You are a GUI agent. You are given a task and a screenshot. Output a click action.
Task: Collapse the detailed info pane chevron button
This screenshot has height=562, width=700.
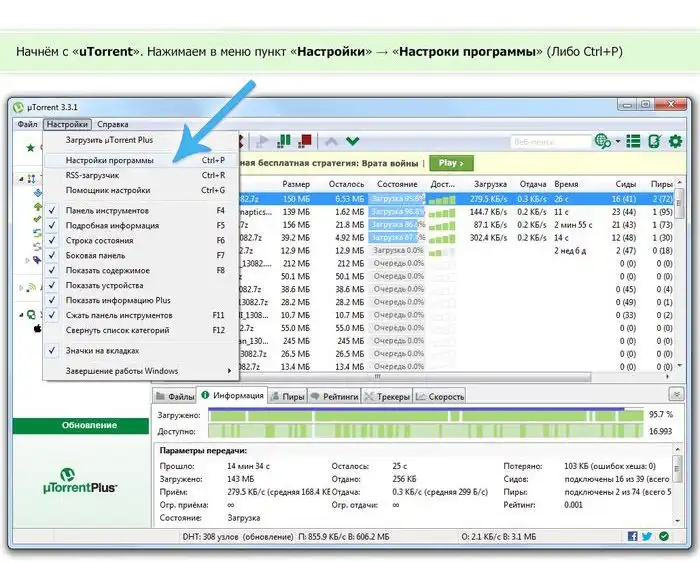coord(676,395)
